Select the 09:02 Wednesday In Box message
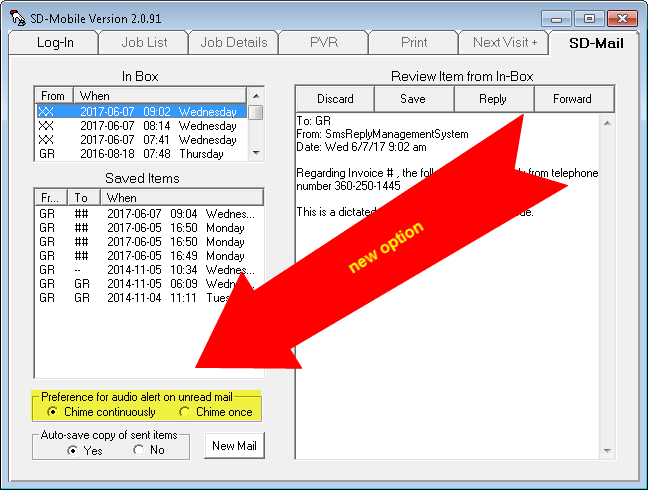The height and width of the screenshot is (490, 648). tap(140, 112)
